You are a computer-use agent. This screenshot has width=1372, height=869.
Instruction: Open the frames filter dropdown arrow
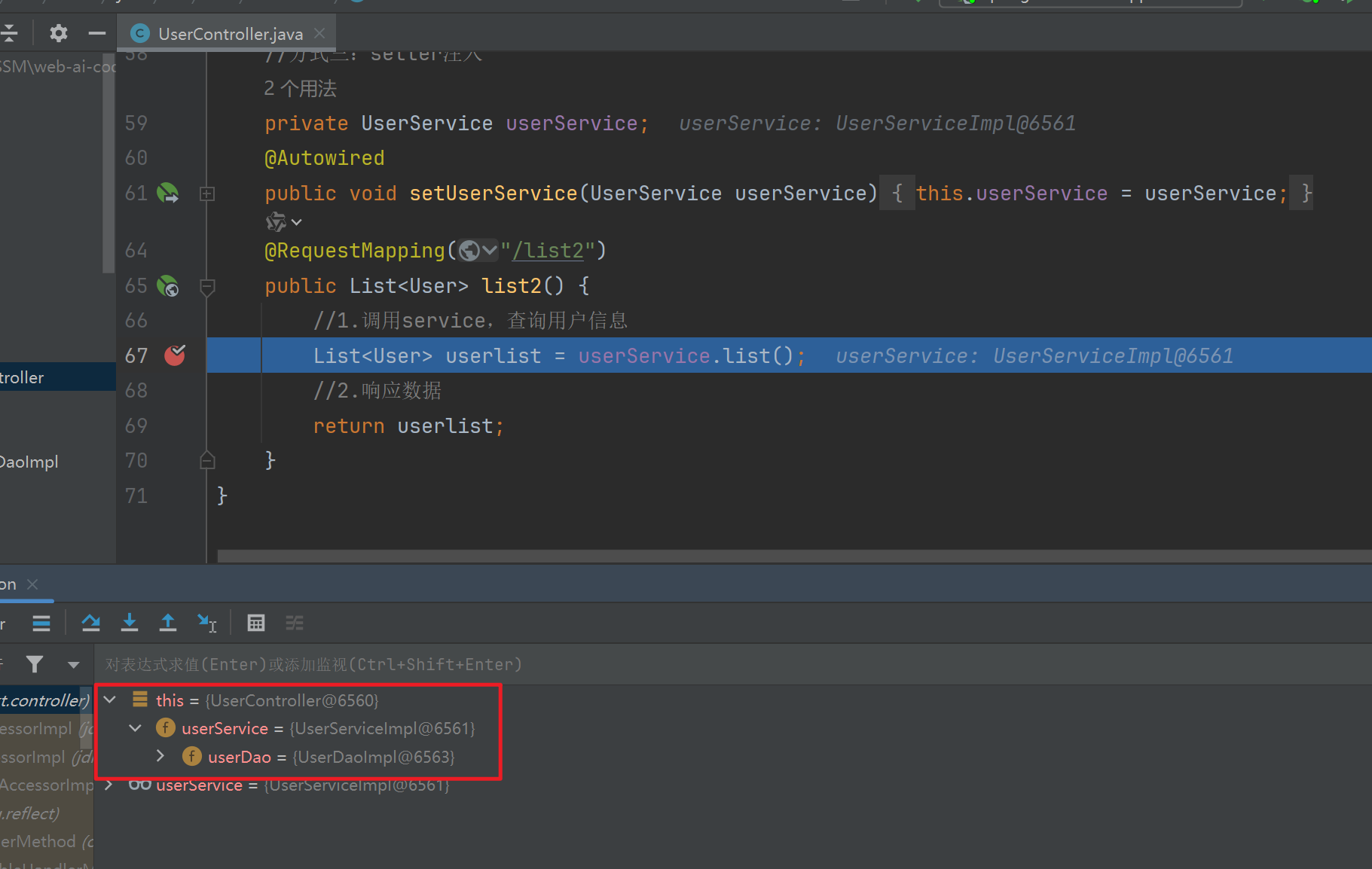pyautogui.click(x=73, y=664)
